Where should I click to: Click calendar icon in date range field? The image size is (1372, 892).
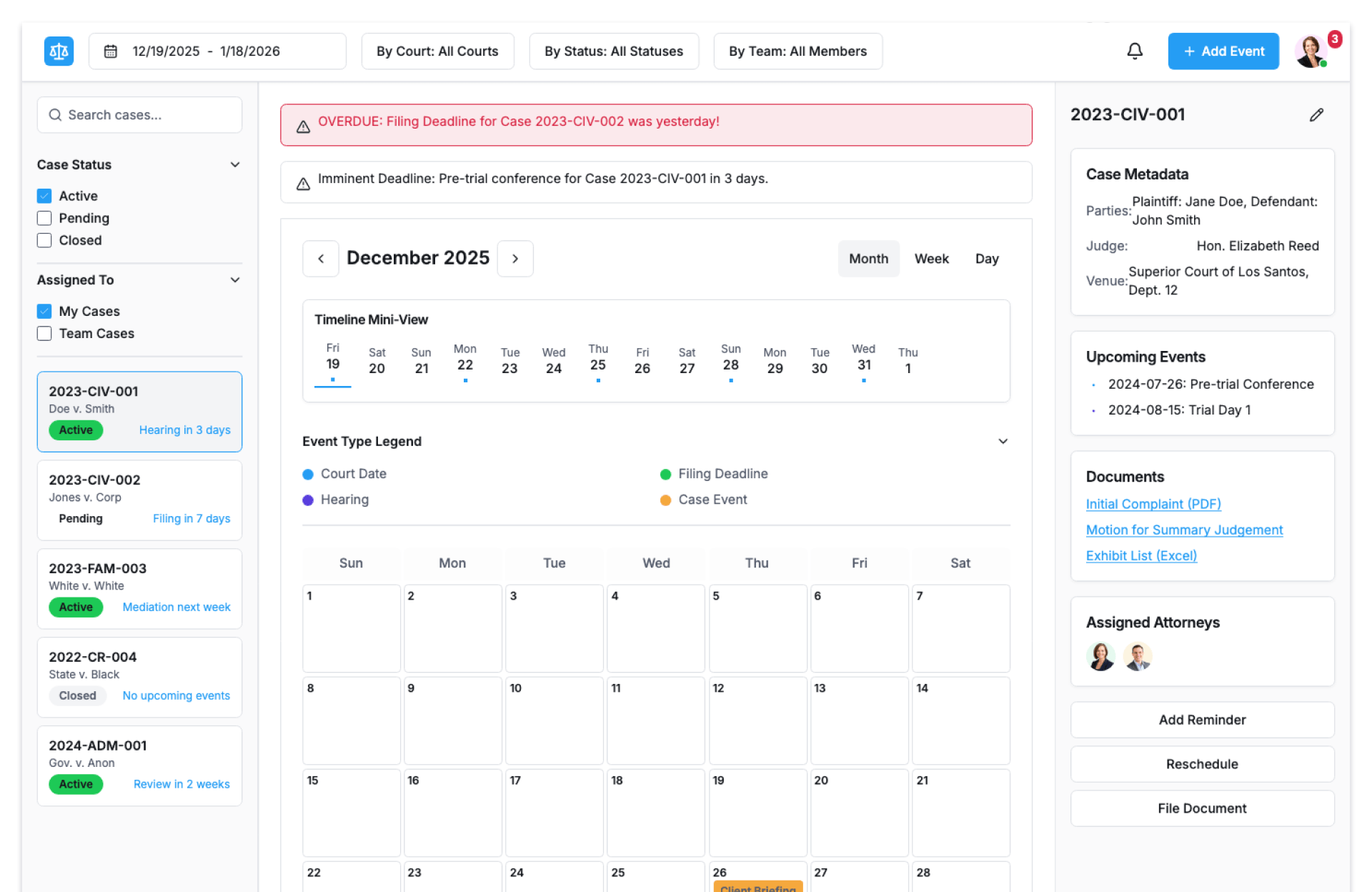coord(111,51)
